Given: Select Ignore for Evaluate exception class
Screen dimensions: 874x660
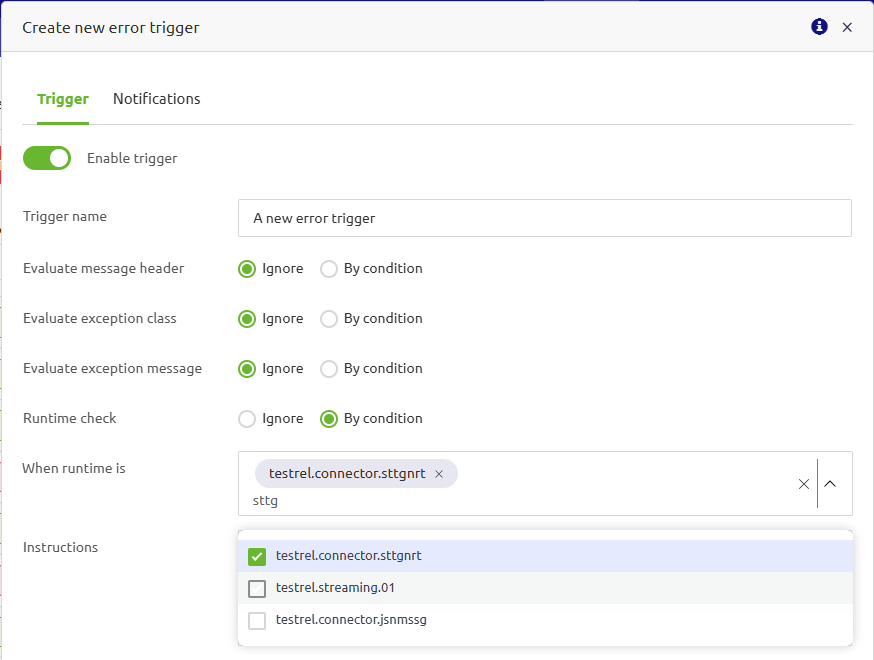Looking at the screenshot, I should 247,319.
